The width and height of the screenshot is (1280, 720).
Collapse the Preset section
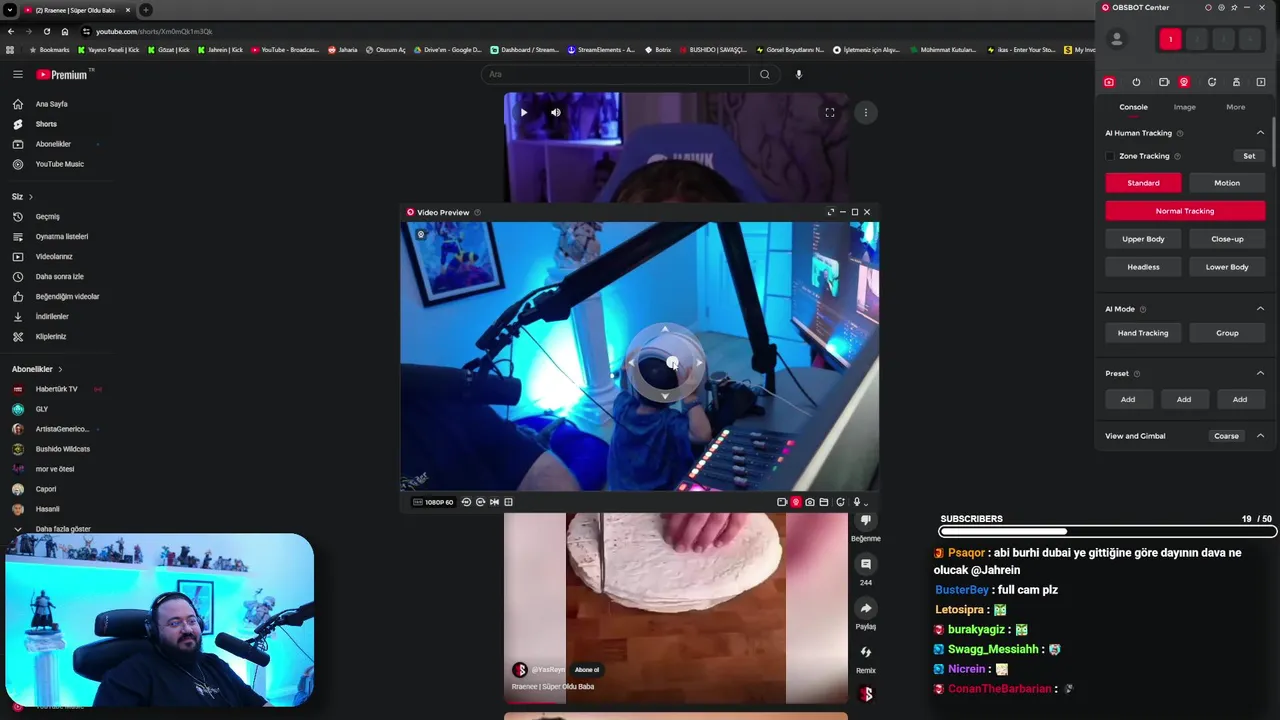pyautogui.click(x=1260, y=373)
